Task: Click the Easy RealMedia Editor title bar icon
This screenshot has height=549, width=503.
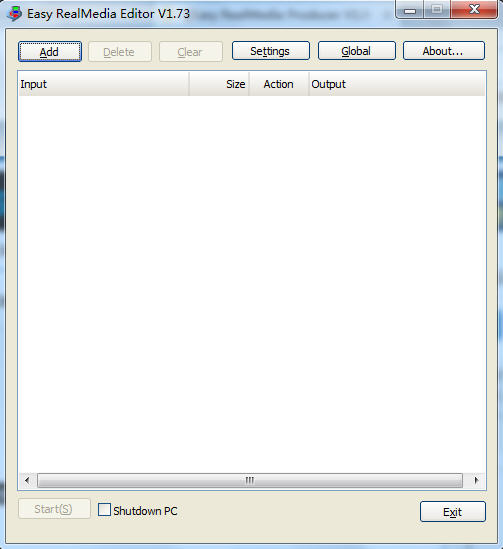Action: (x=15, y=14)
